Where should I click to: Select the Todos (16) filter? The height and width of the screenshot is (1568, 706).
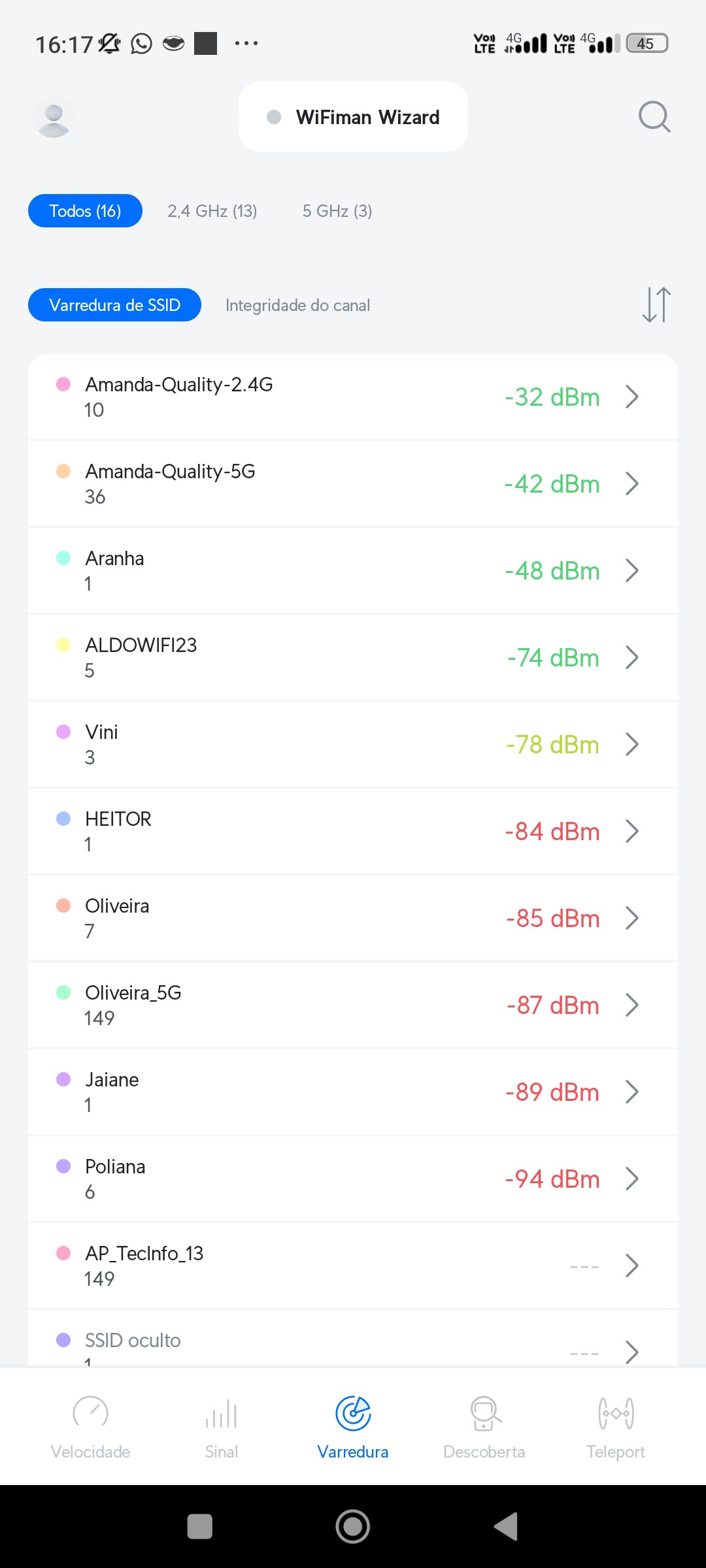(85, 211)
